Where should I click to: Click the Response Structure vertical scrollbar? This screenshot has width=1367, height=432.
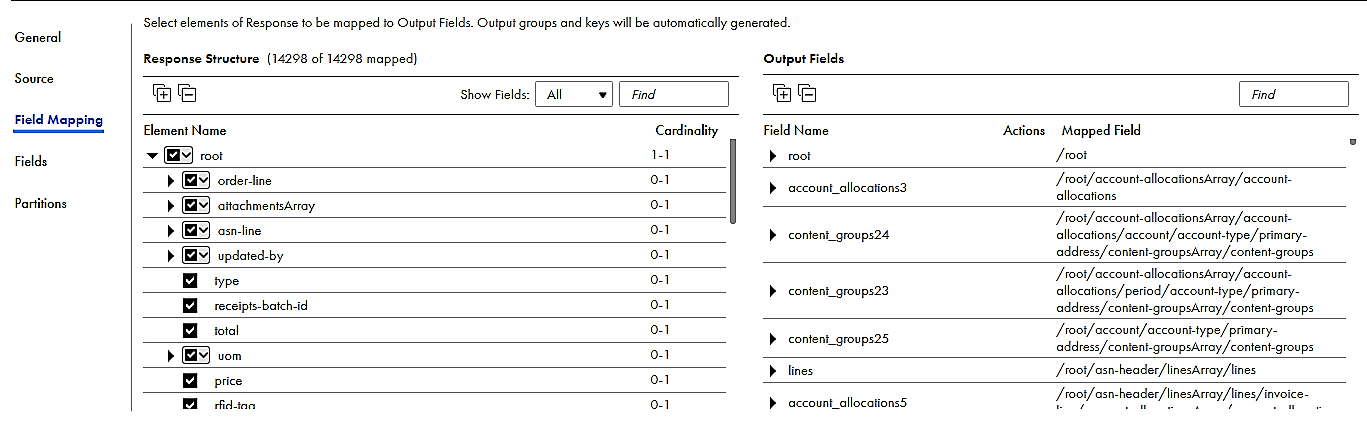[x=734, y=181]
